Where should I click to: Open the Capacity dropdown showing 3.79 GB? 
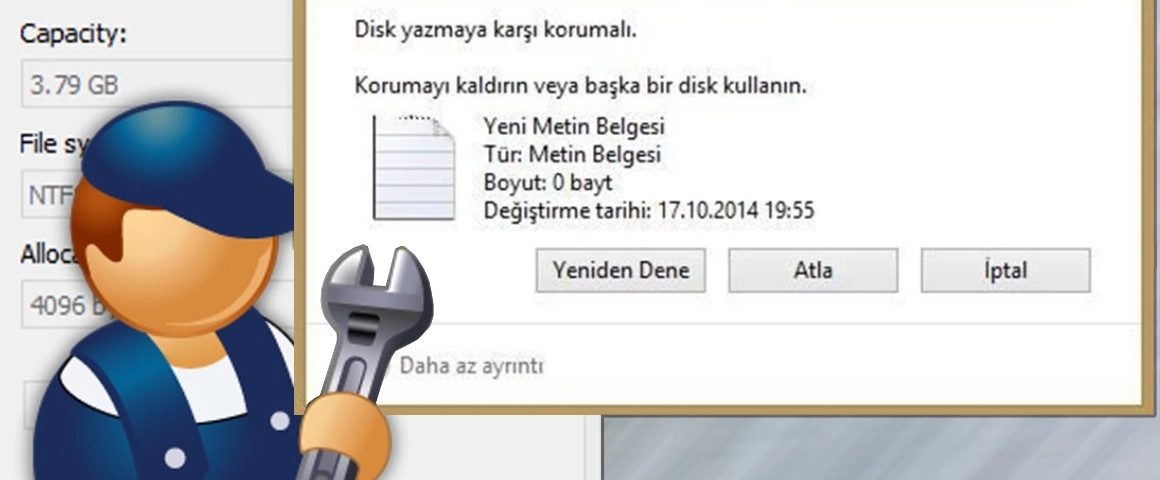coord(157,84)
